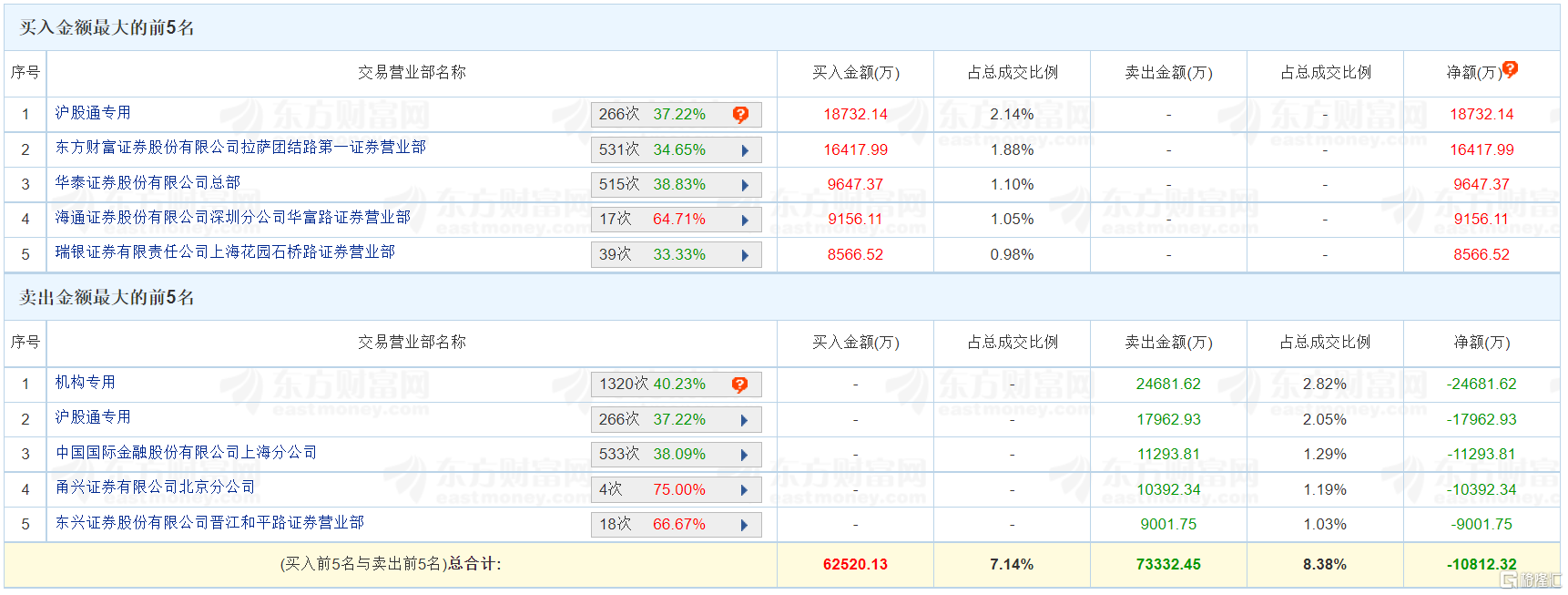Open 东方财富证券股份有限公司拉萨团结路第一证券营业部 link

tap(240, 147)
